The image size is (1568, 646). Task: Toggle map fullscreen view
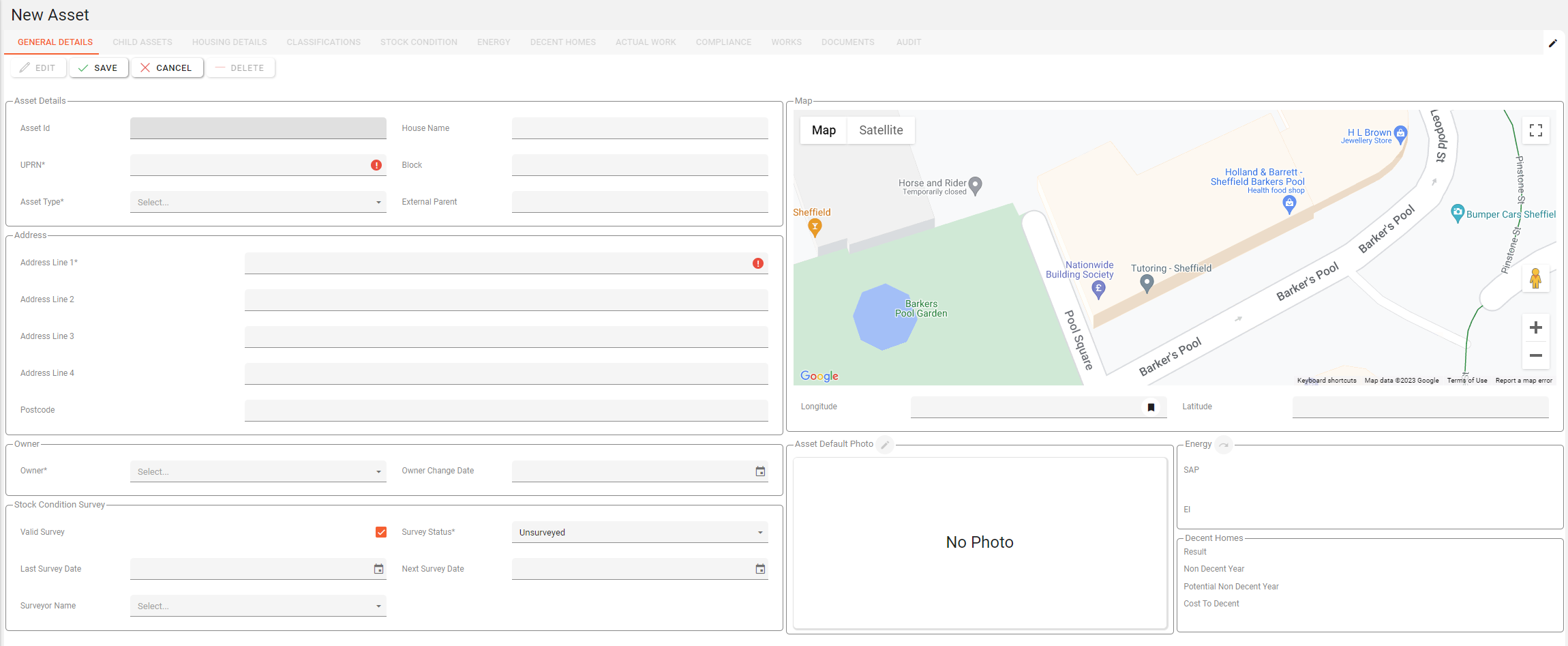tap(1535, 130)
